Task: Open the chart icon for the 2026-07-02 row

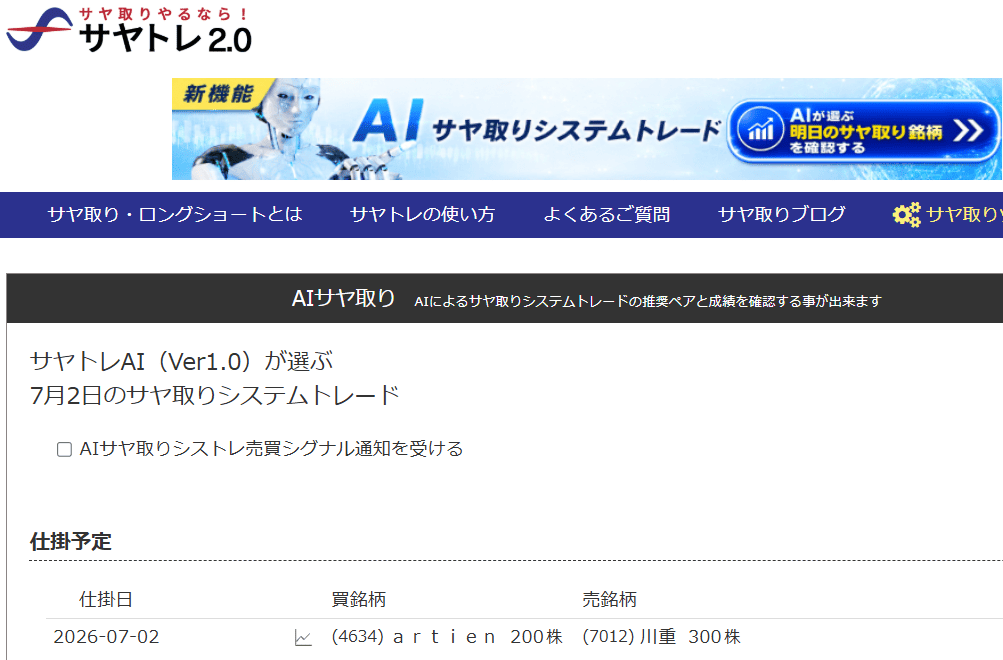Action: [x=303, y=638]
